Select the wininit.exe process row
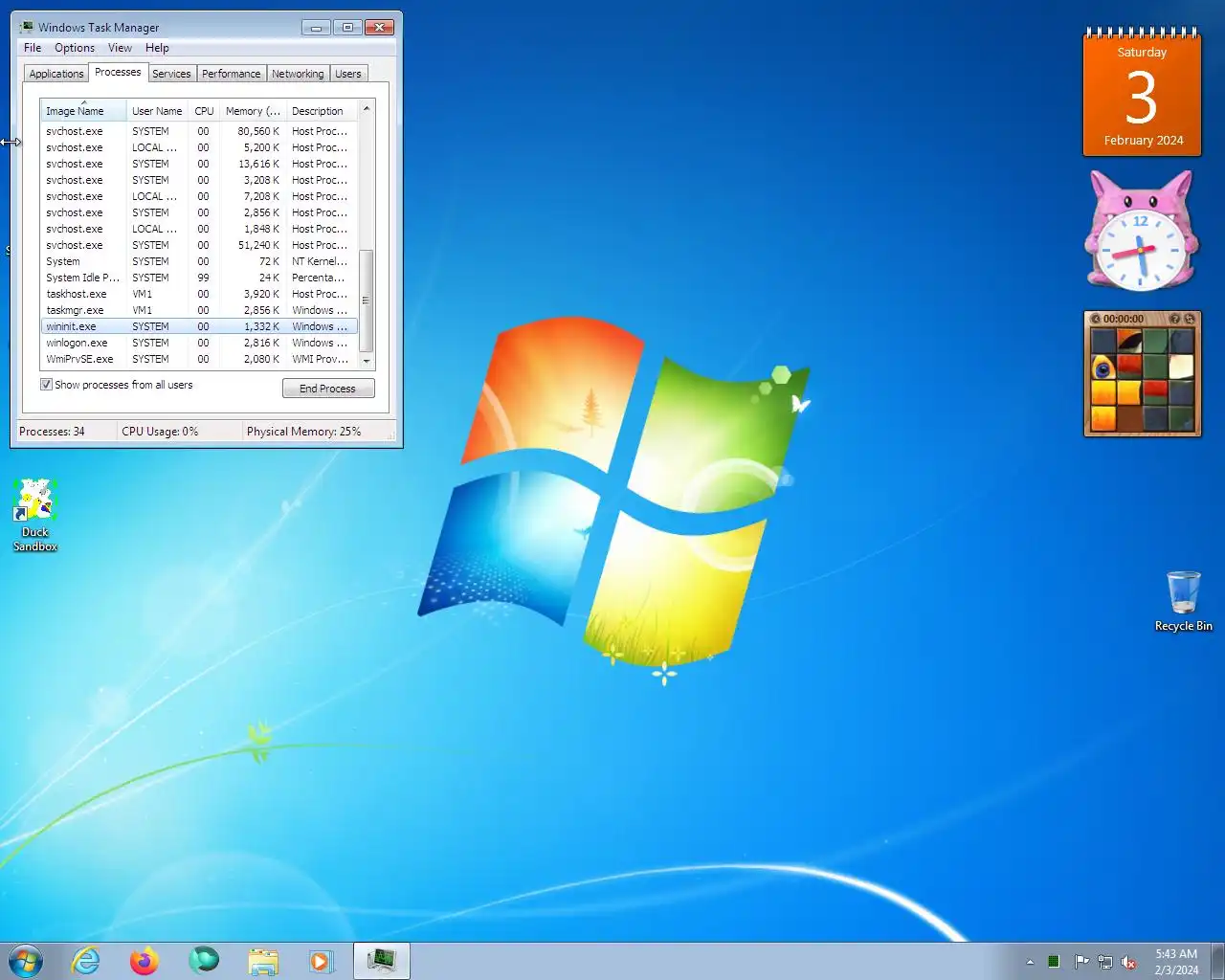 (x=199, y=326)
